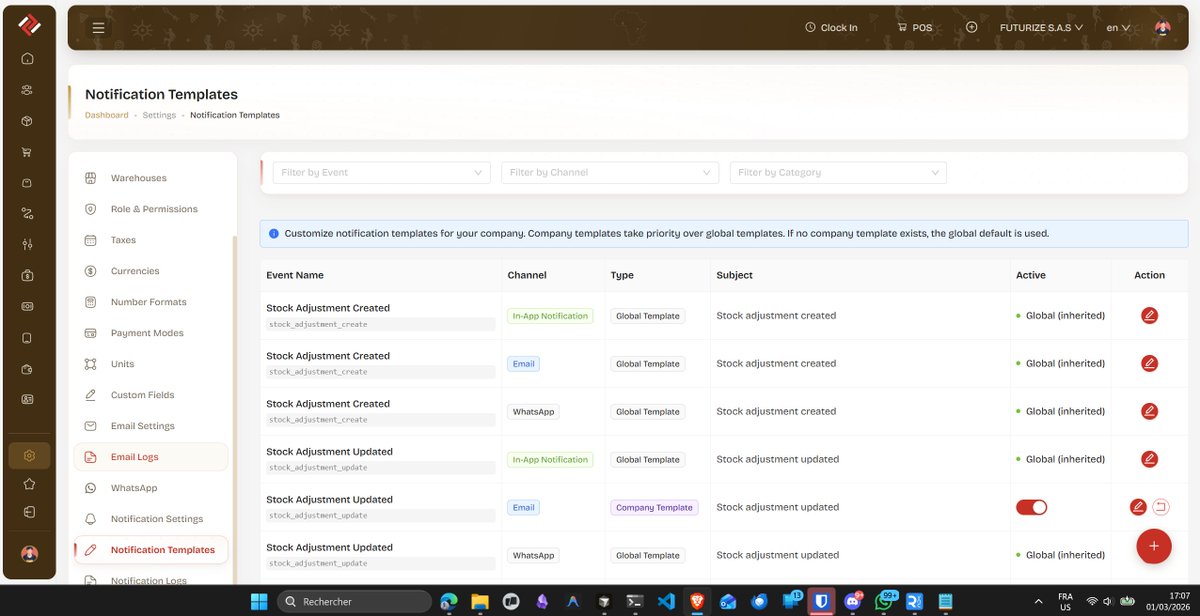Open the cube products icon in left rail

[28, 121]
